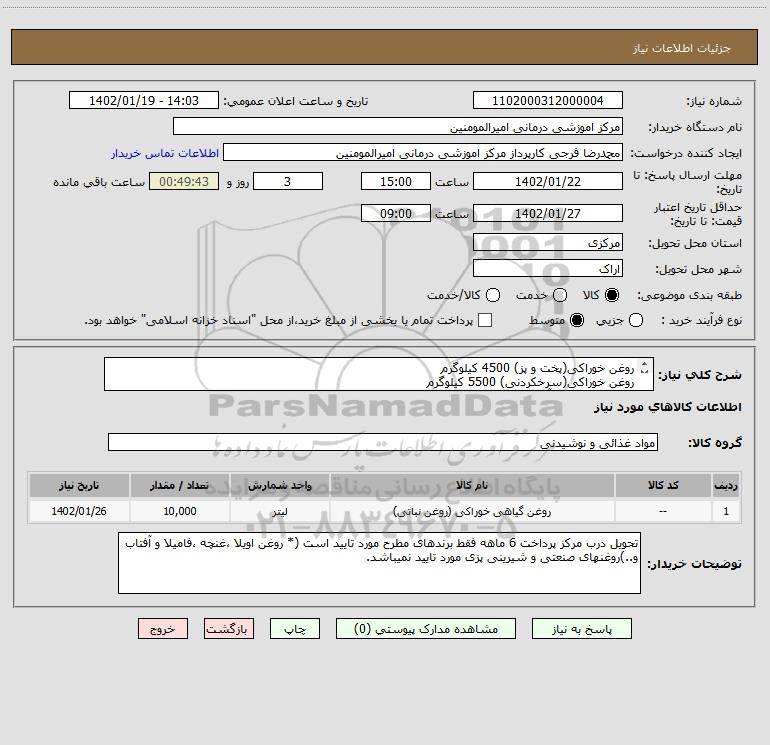Click the announcement date field 1402/01/19 - 14:03
Image resolution: width=770 pixels, height=745 pixels.
coord(144,100)
